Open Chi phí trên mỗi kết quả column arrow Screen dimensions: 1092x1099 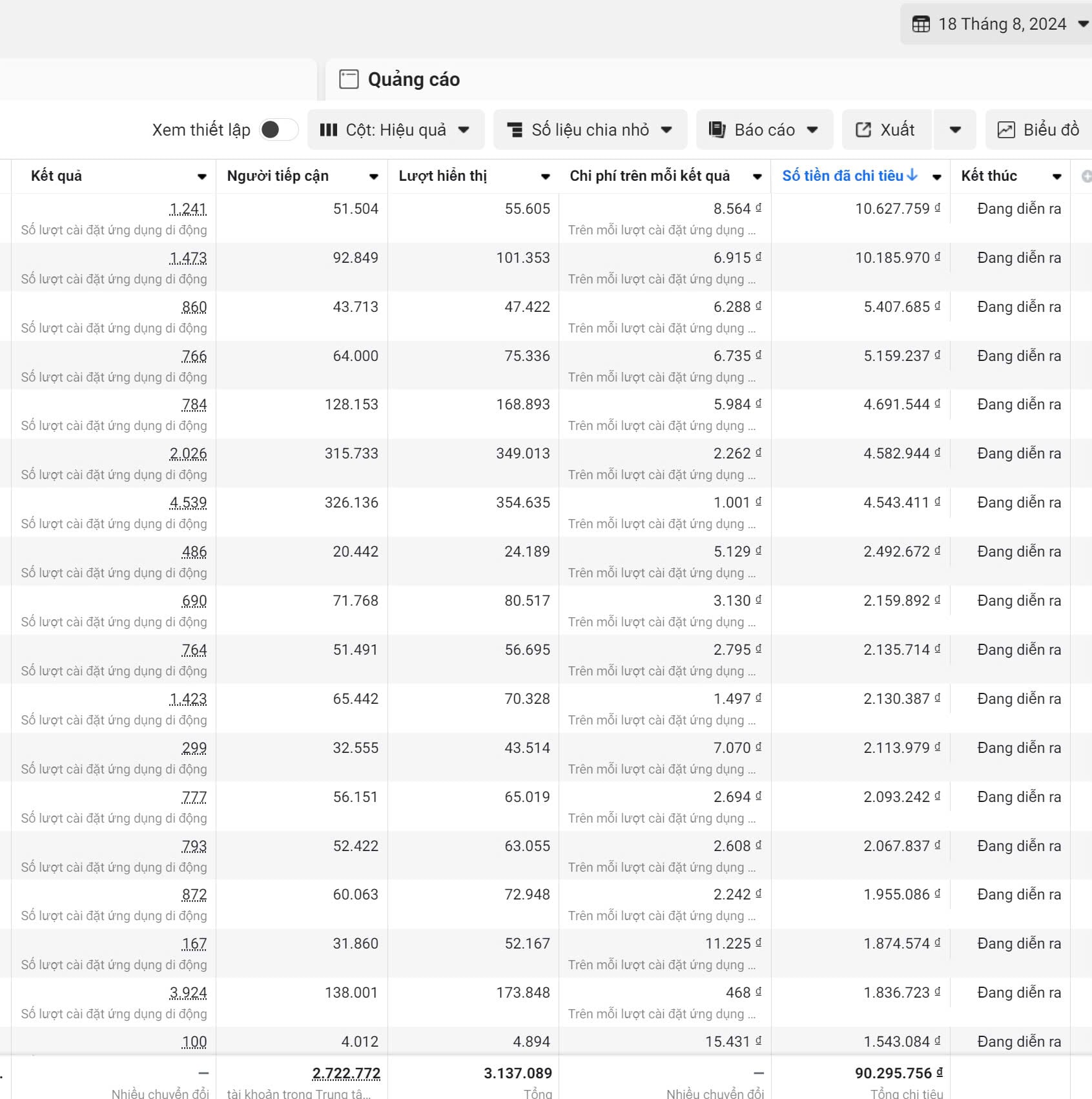pyautogui.click(x=757, y=176)
